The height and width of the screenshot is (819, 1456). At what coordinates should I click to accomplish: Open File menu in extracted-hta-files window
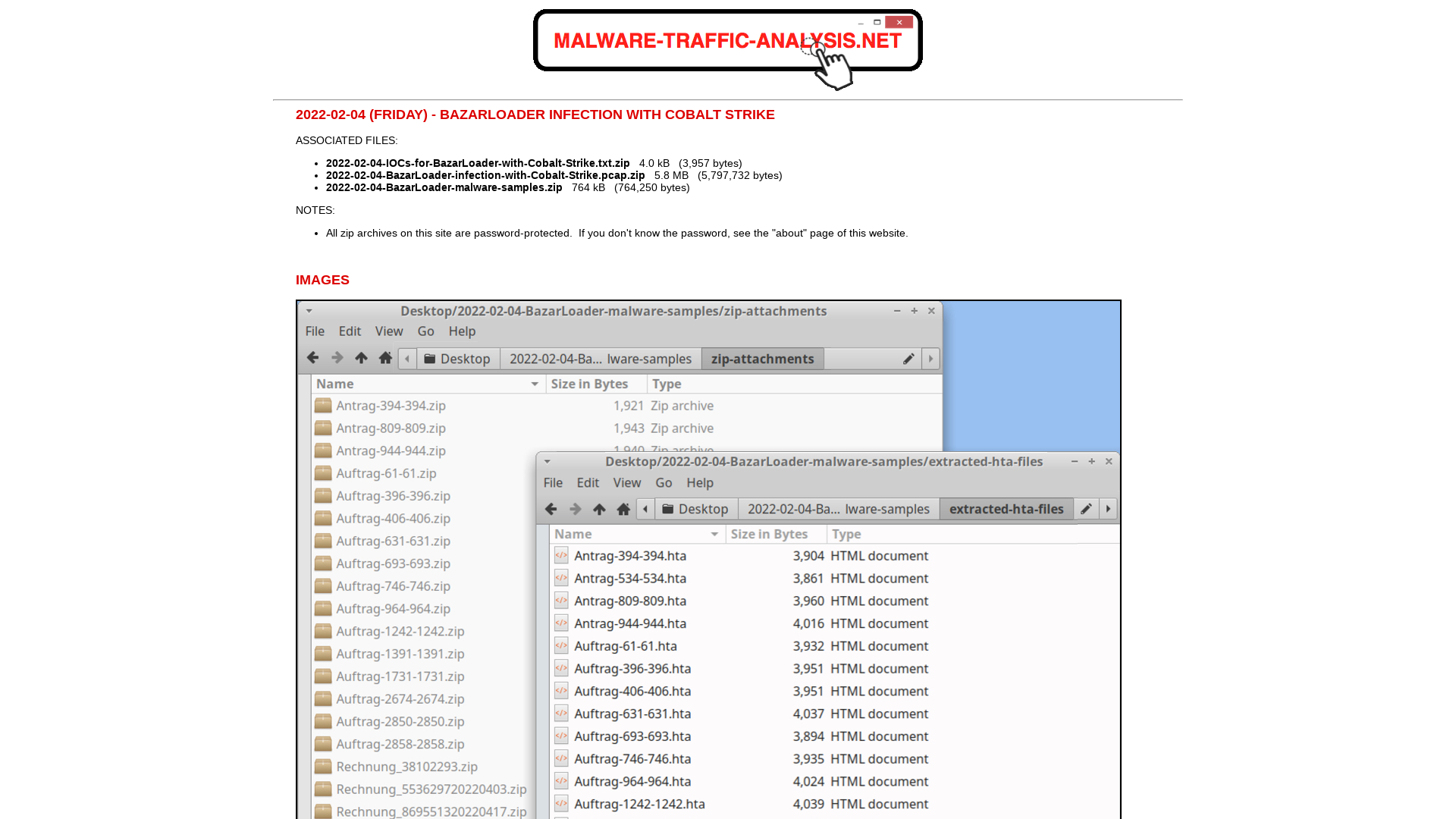pos(553,483)
